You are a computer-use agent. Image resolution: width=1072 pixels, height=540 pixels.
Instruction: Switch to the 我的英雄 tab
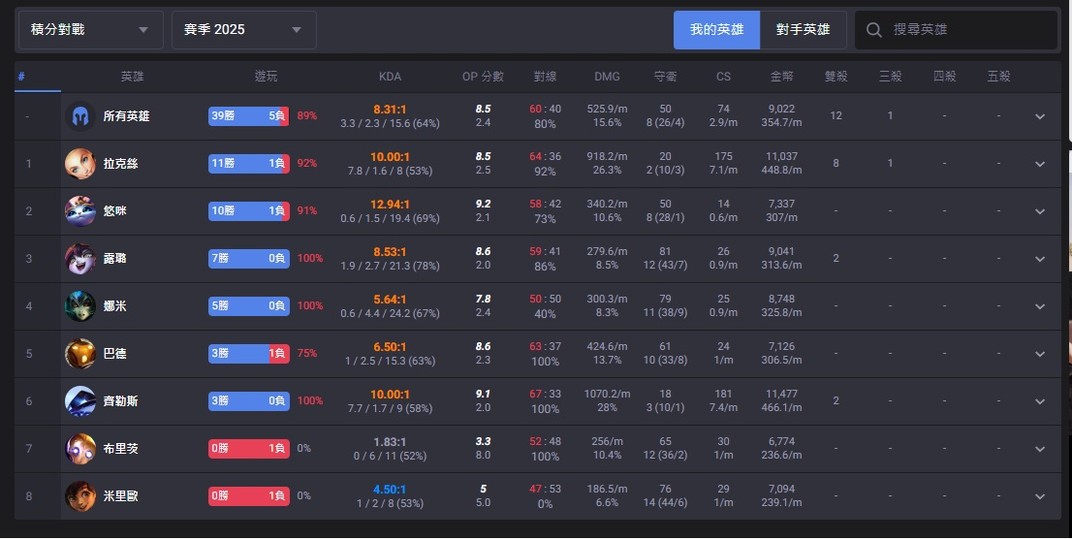click(716, 30)
